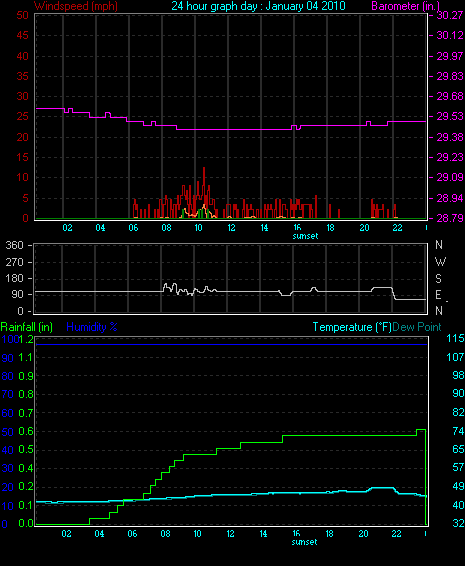Click temperature scale value 98

[458, 375]
